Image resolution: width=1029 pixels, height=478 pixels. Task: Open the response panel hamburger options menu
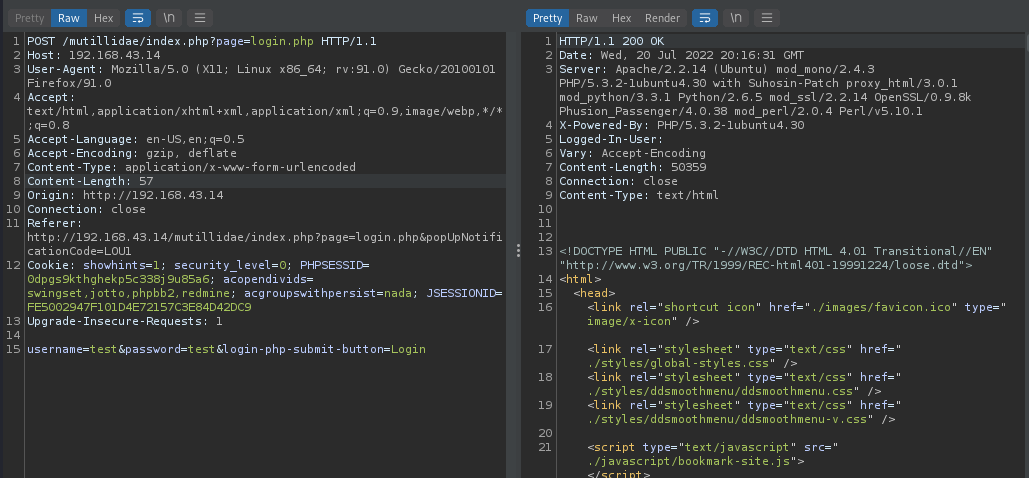tap(767, 18)
